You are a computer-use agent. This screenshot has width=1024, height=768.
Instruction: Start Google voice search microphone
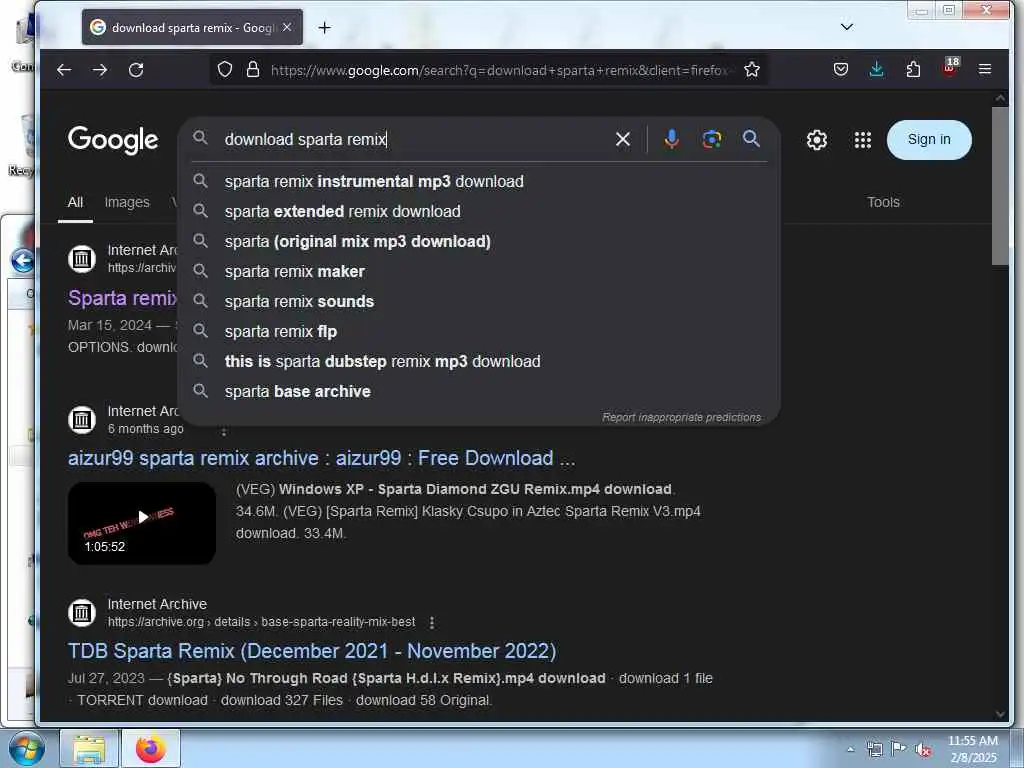click(x=671, y=139)
